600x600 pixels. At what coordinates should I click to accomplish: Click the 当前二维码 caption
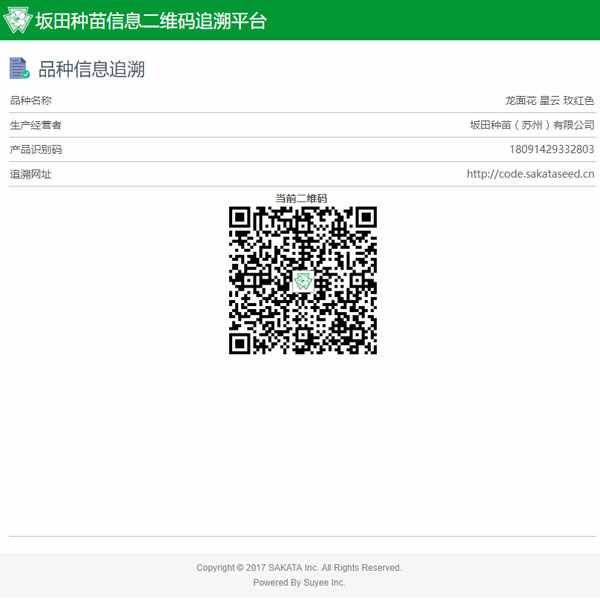[x=301, y=198]
